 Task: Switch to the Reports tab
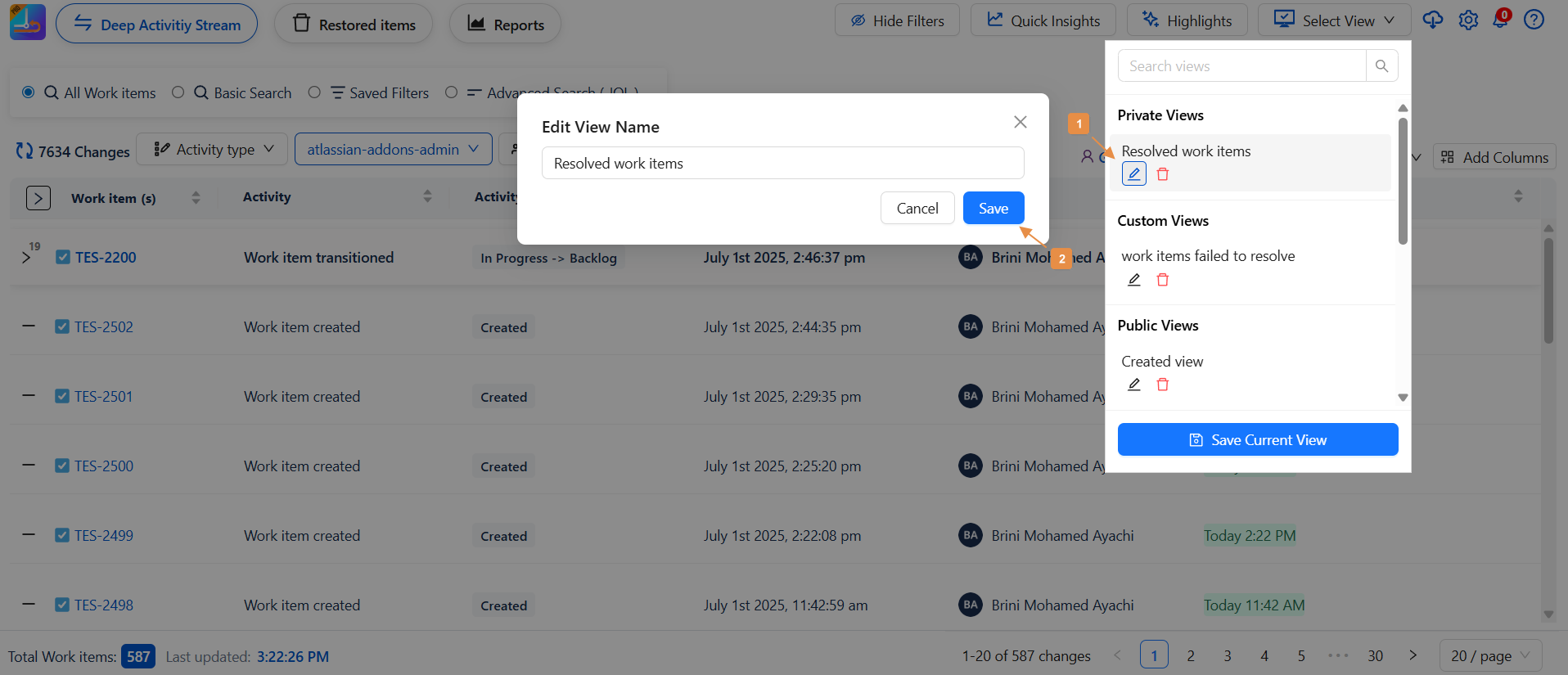pos(505,25)
